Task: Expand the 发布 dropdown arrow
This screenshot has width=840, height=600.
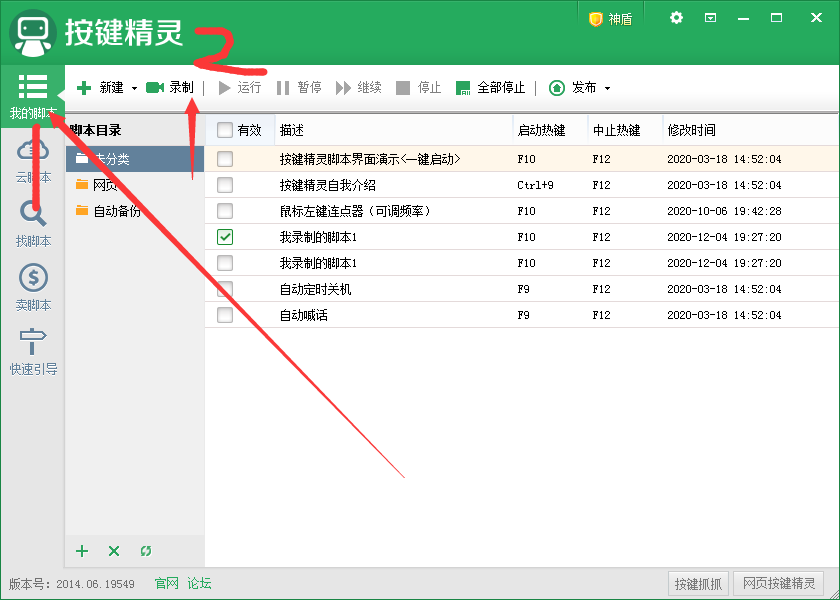Action: (607, 88)
